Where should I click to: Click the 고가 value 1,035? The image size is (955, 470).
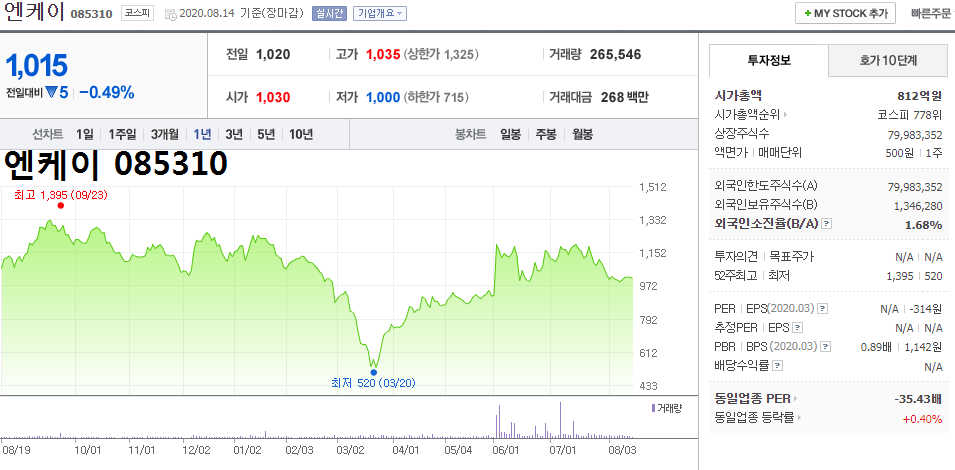[x=382, y=55]
